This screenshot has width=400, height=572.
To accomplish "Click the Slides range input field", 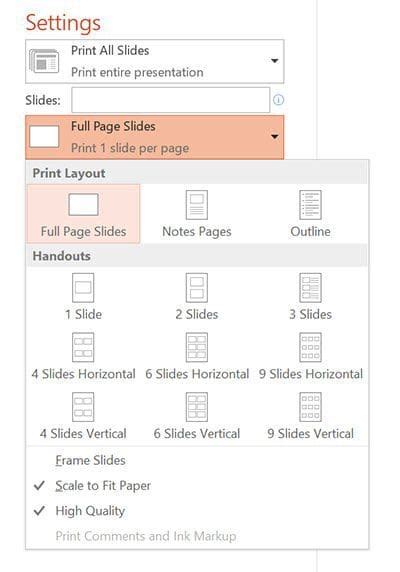I will coord(171,100).
